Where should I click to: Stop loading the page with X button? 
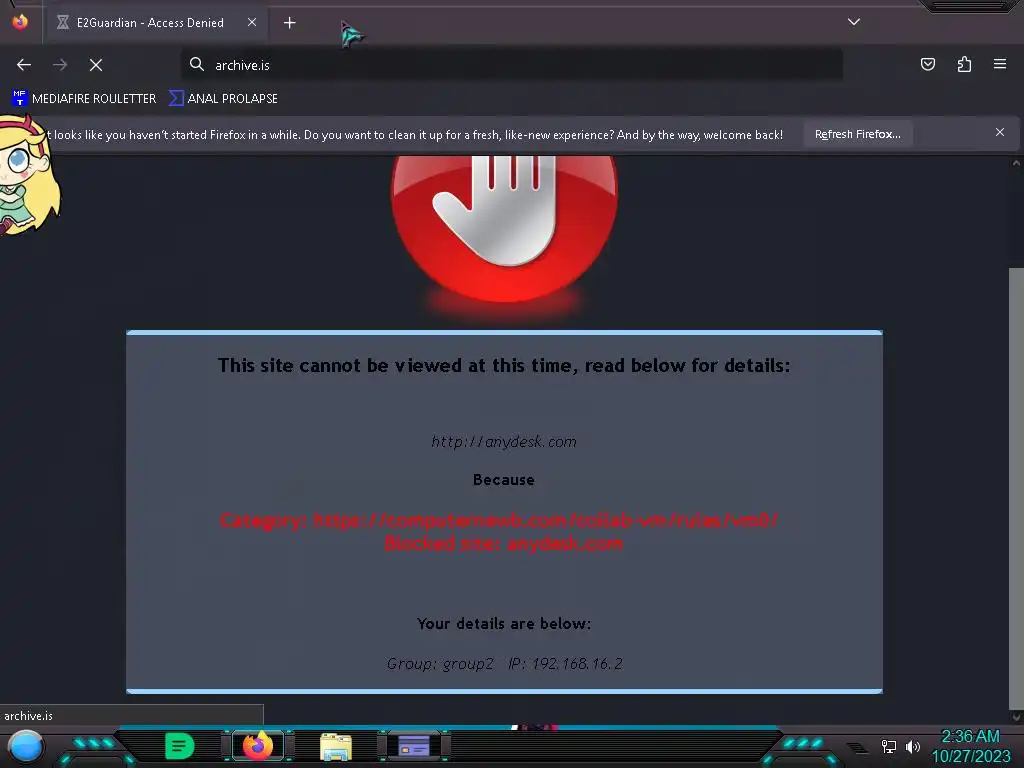[x=96, y=65]
